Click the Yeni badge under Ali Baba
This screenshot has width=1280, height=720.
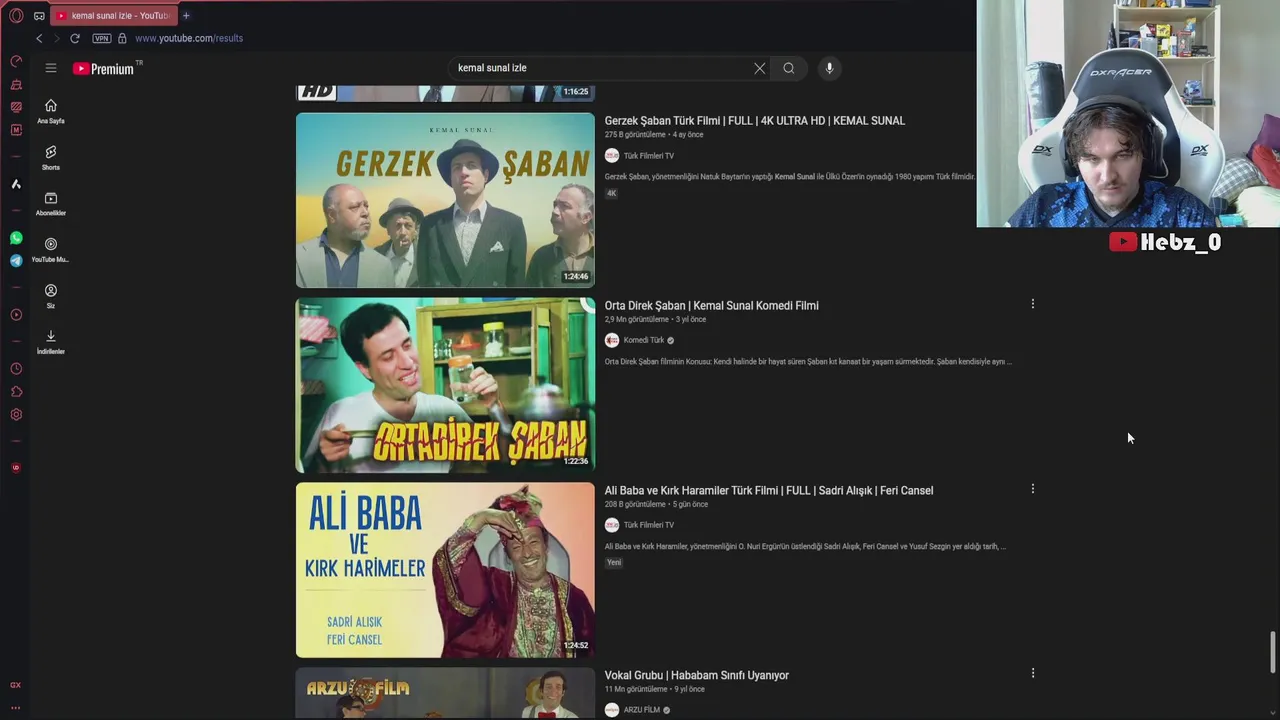(614, 562)
